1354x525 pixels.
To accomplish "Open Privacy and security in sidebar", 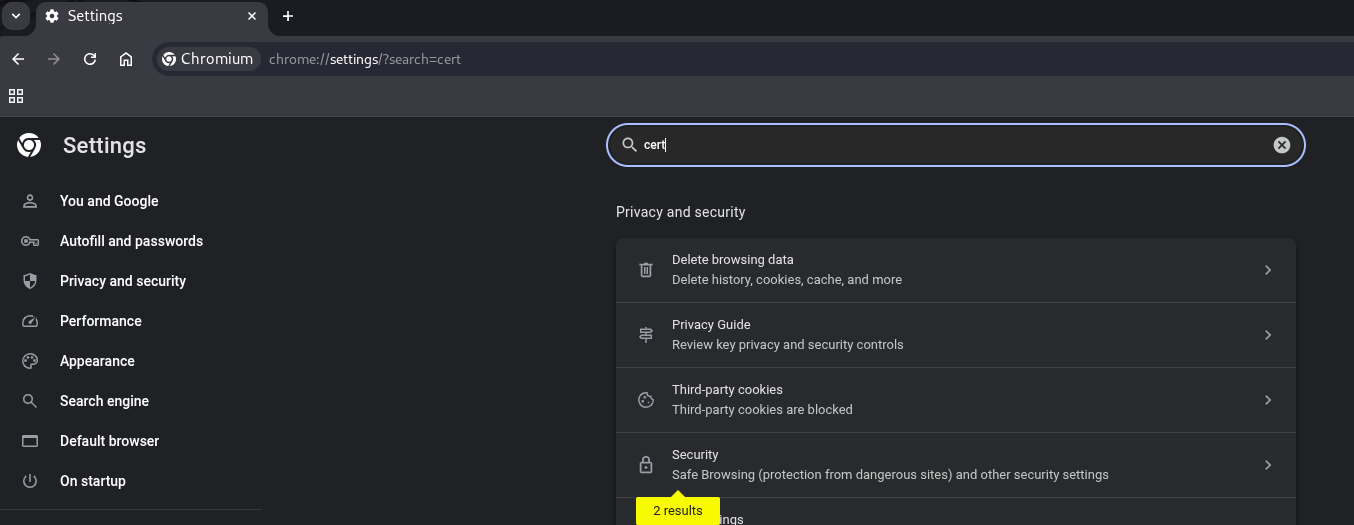I will pyautogui.click(x=122, y=281).
